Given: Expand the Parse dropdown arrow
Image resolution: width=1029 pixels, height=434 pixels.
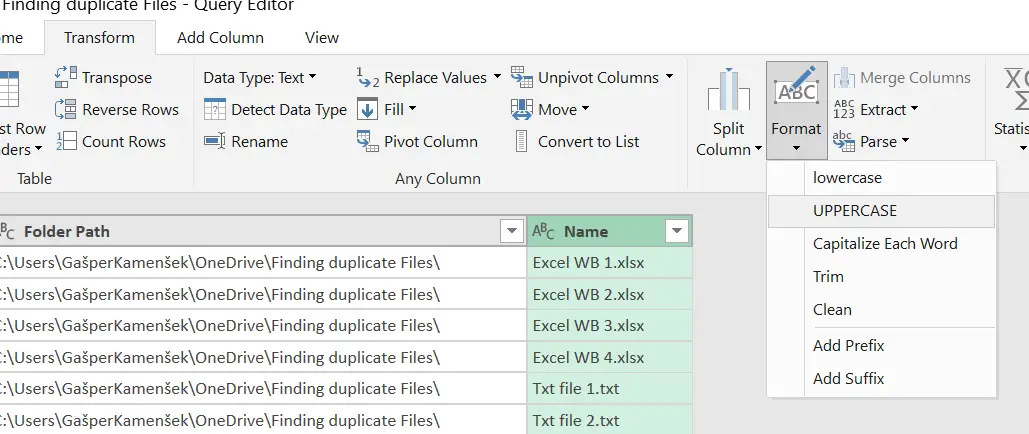Looking at the screenshot, I should coord(905,141).
